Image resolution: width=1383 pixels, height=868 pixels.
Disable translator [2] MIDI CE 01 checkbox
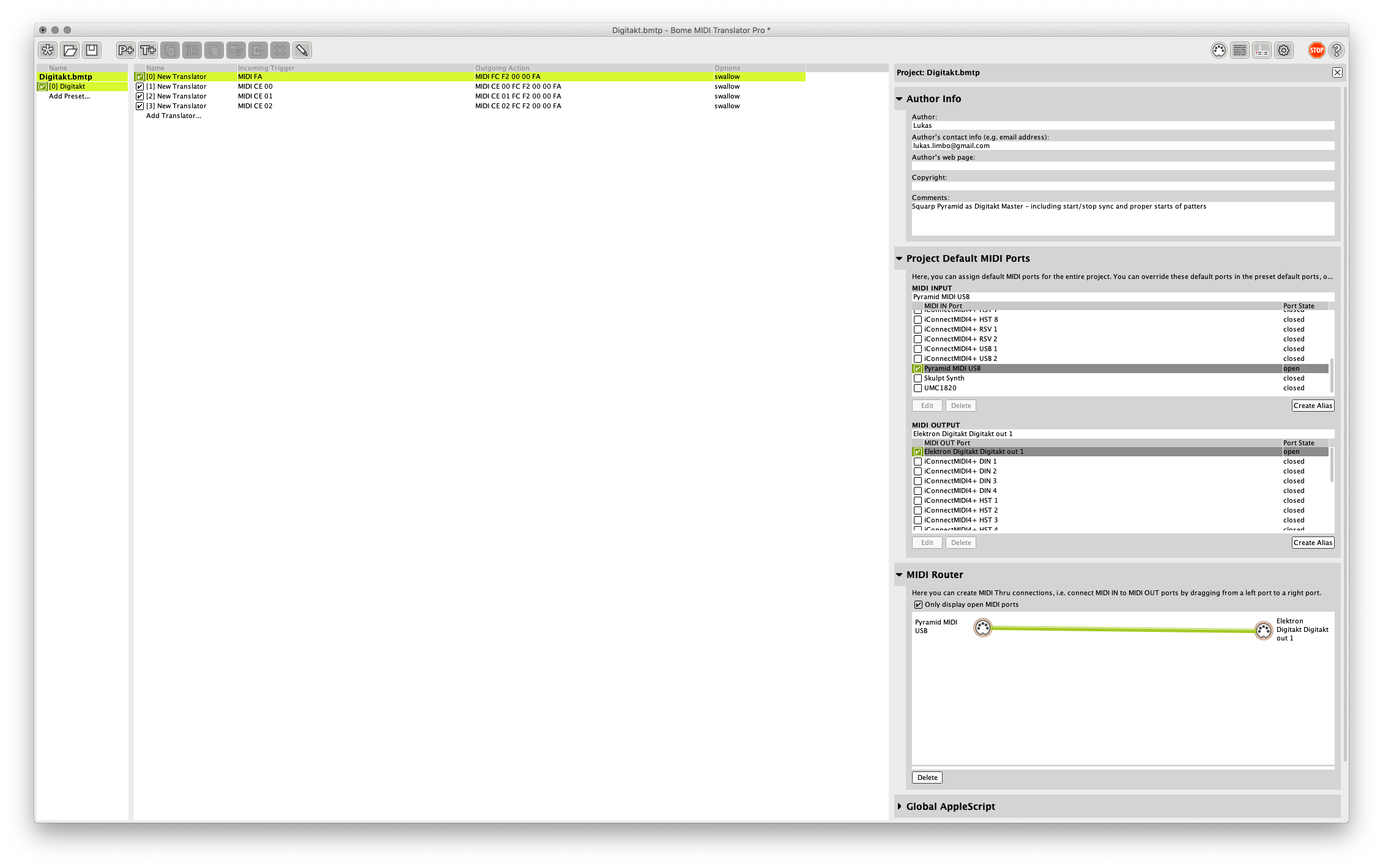pos(139,97)
